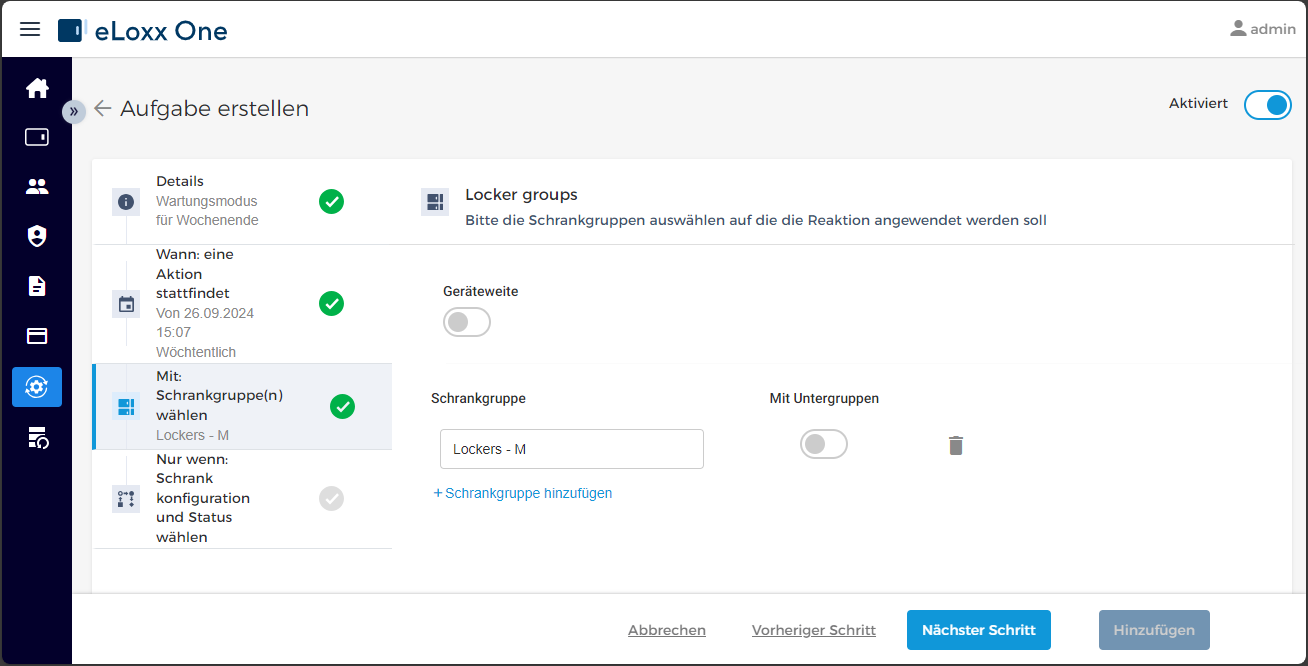
Task: Open the documents sidebar icon
Action: pyautogui.click(x=37, y=286)
